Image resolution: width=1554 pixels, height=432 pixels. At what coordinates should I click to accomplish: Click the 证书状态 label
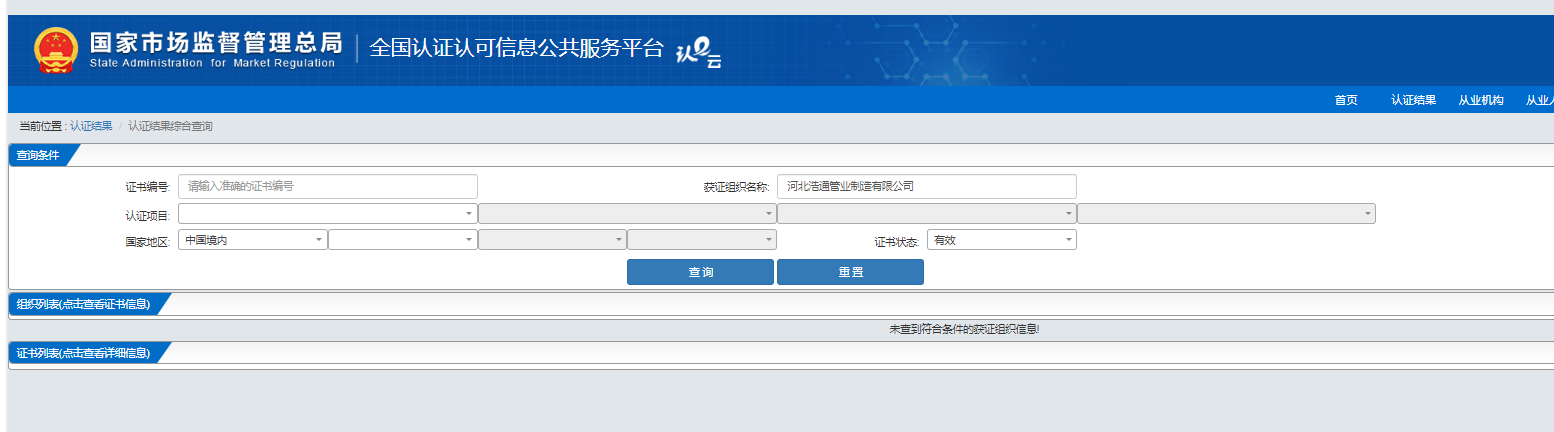coord(896,242)
